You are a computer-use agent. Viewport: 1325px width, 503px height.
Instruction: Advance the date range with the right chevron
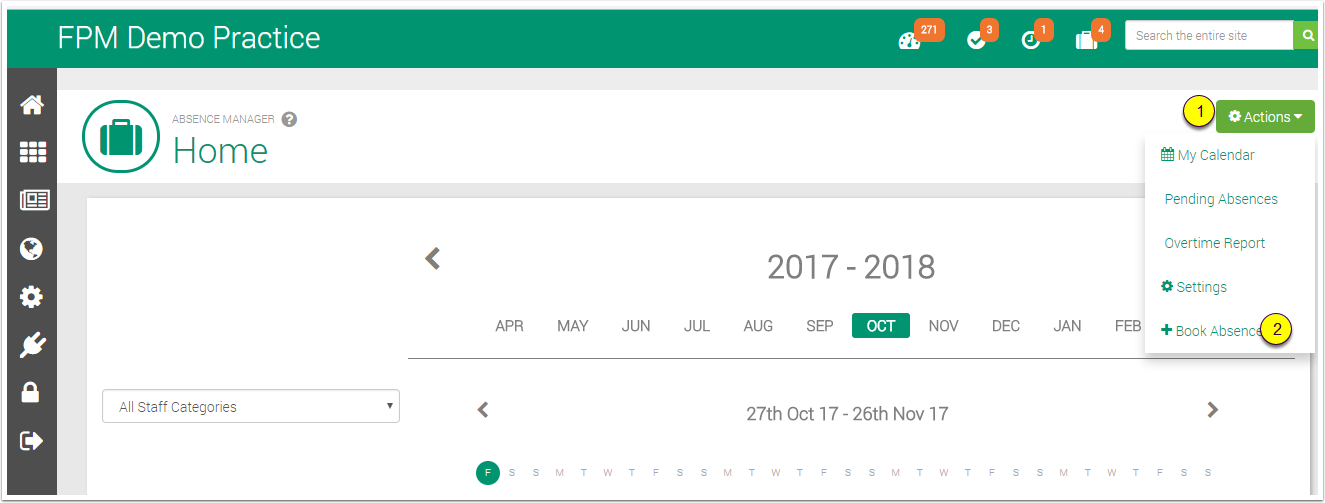pyautogui.click(x=1212, y=409)
